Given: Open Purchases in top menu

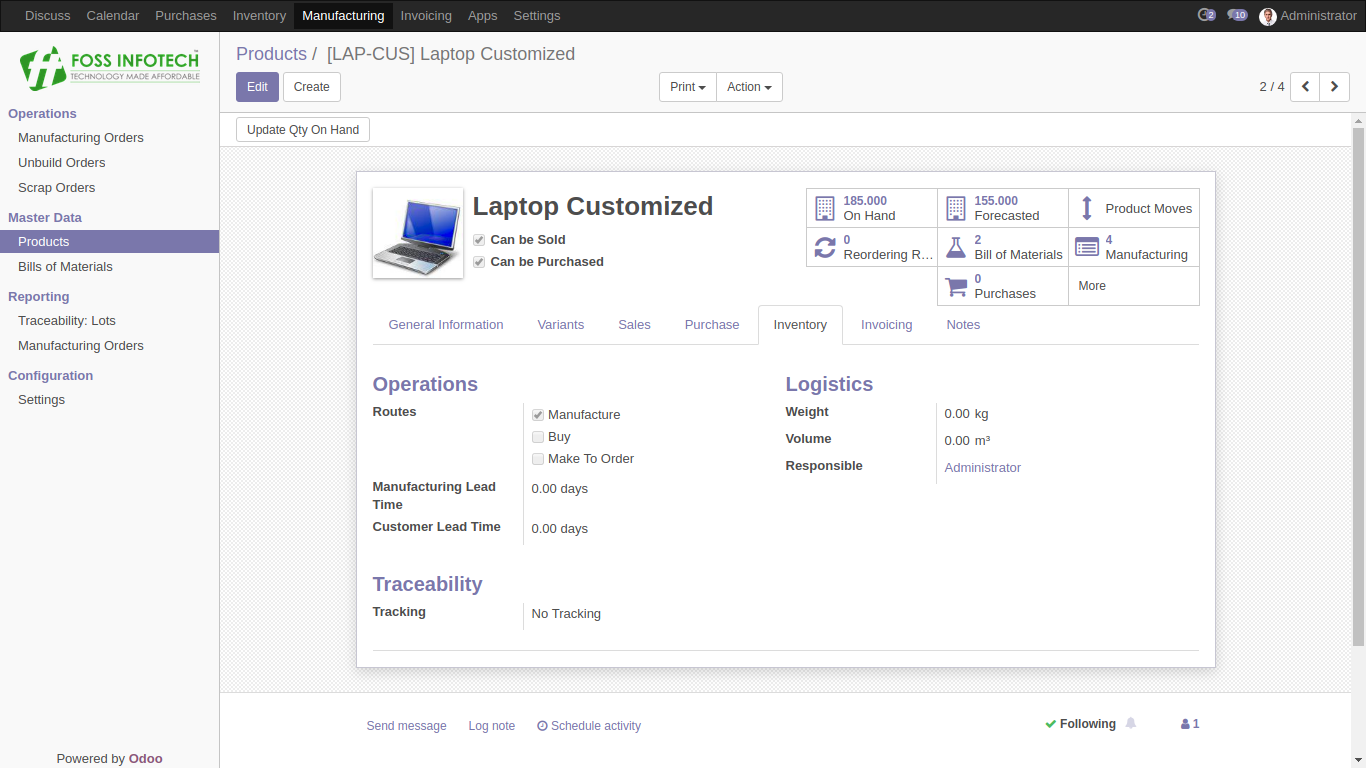Looking at the screenshot, I should click(x=186, y=16).
